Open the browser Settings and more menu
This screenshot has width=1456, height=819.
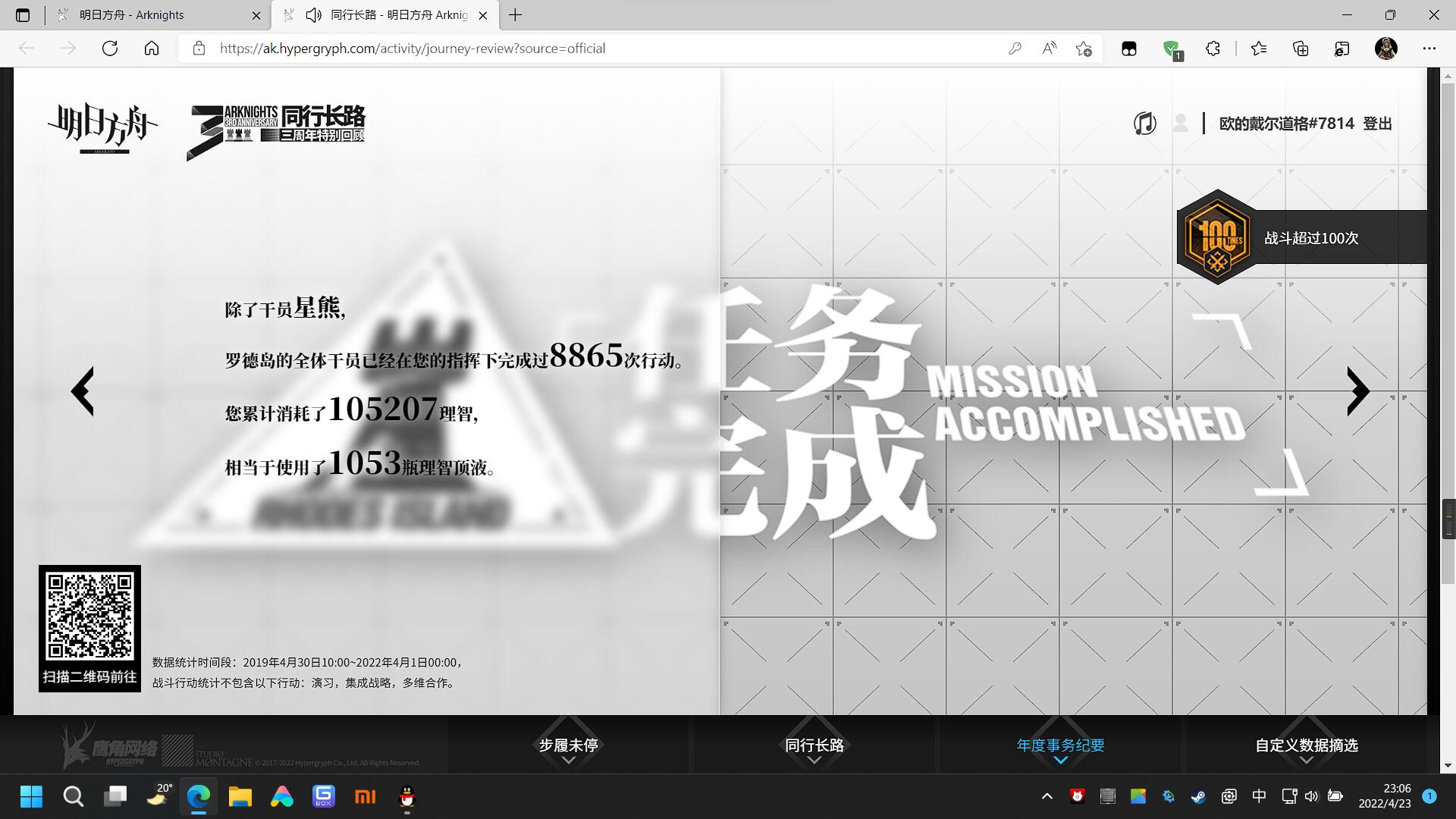[x=1429, y=49]
